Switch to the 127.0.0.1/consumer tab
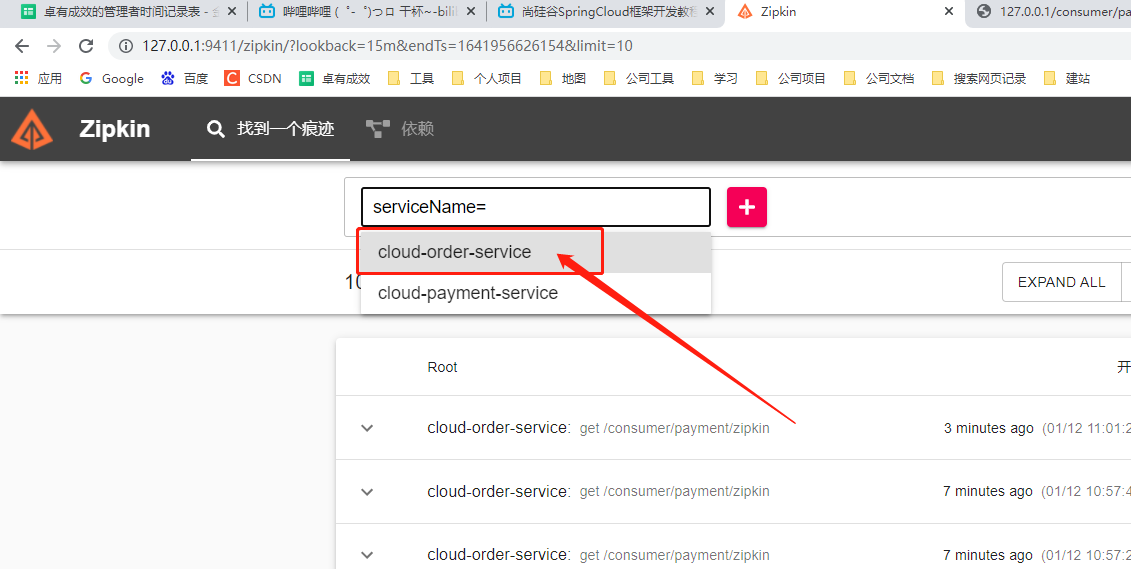The height and width of the screenshot is (569, 1131). tap(1049, 12)
